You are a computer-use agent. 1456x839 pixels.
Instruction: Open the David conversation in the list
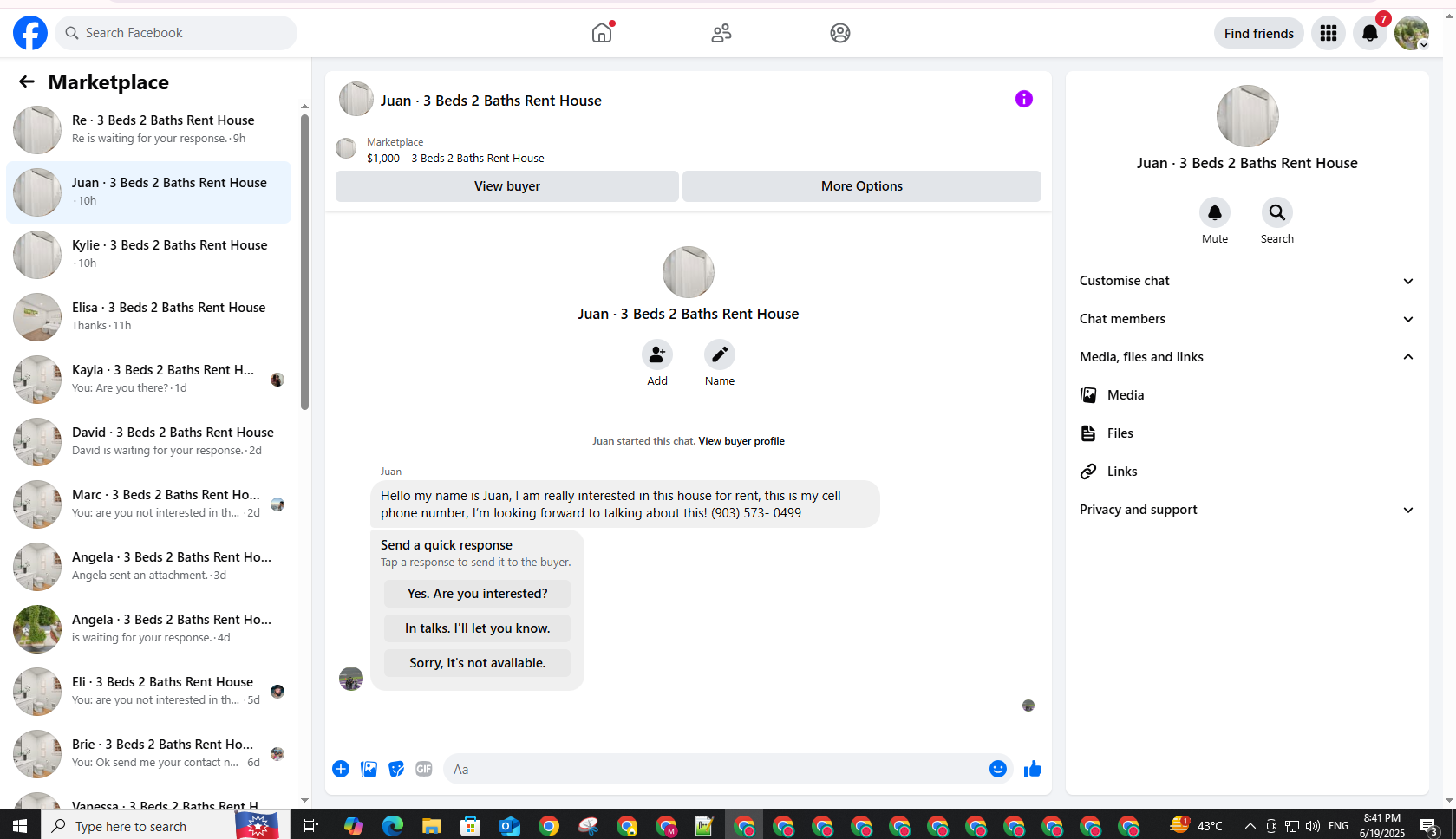pyautogui.click(x=149, y=442)
